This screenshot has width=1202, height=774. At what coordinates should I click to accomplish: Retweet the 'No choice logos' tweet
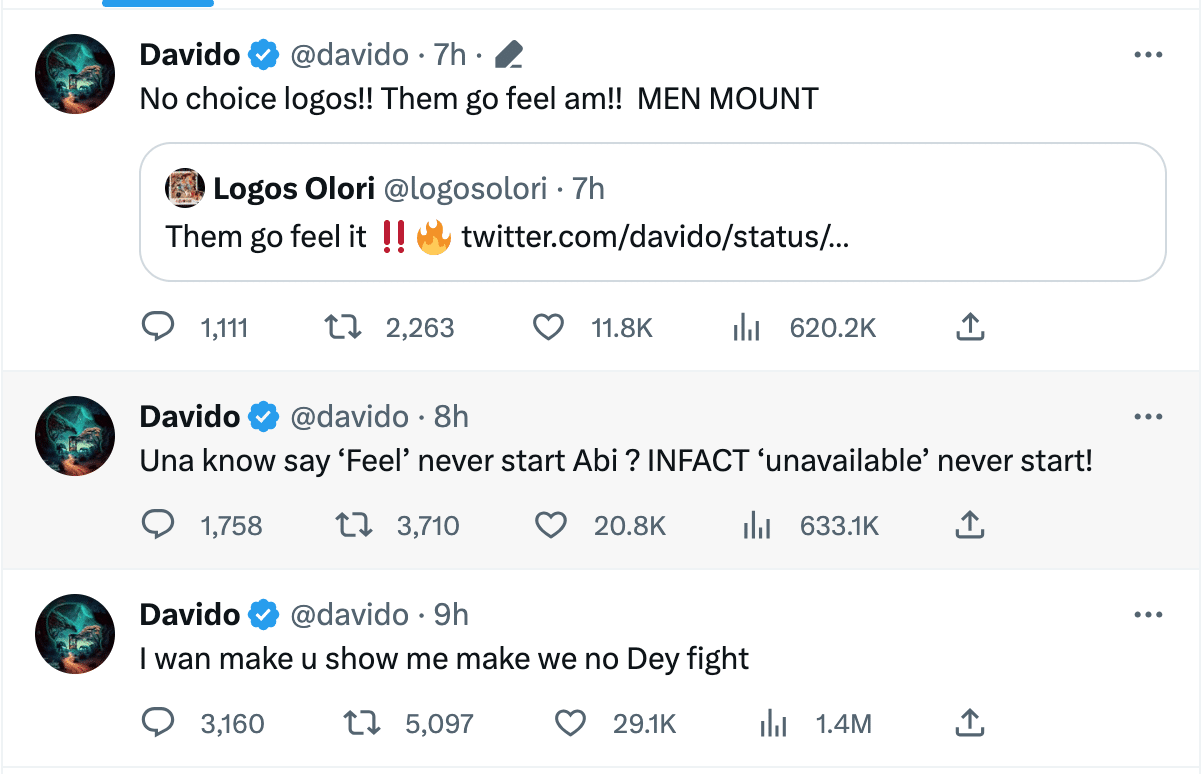pos(343,327)
